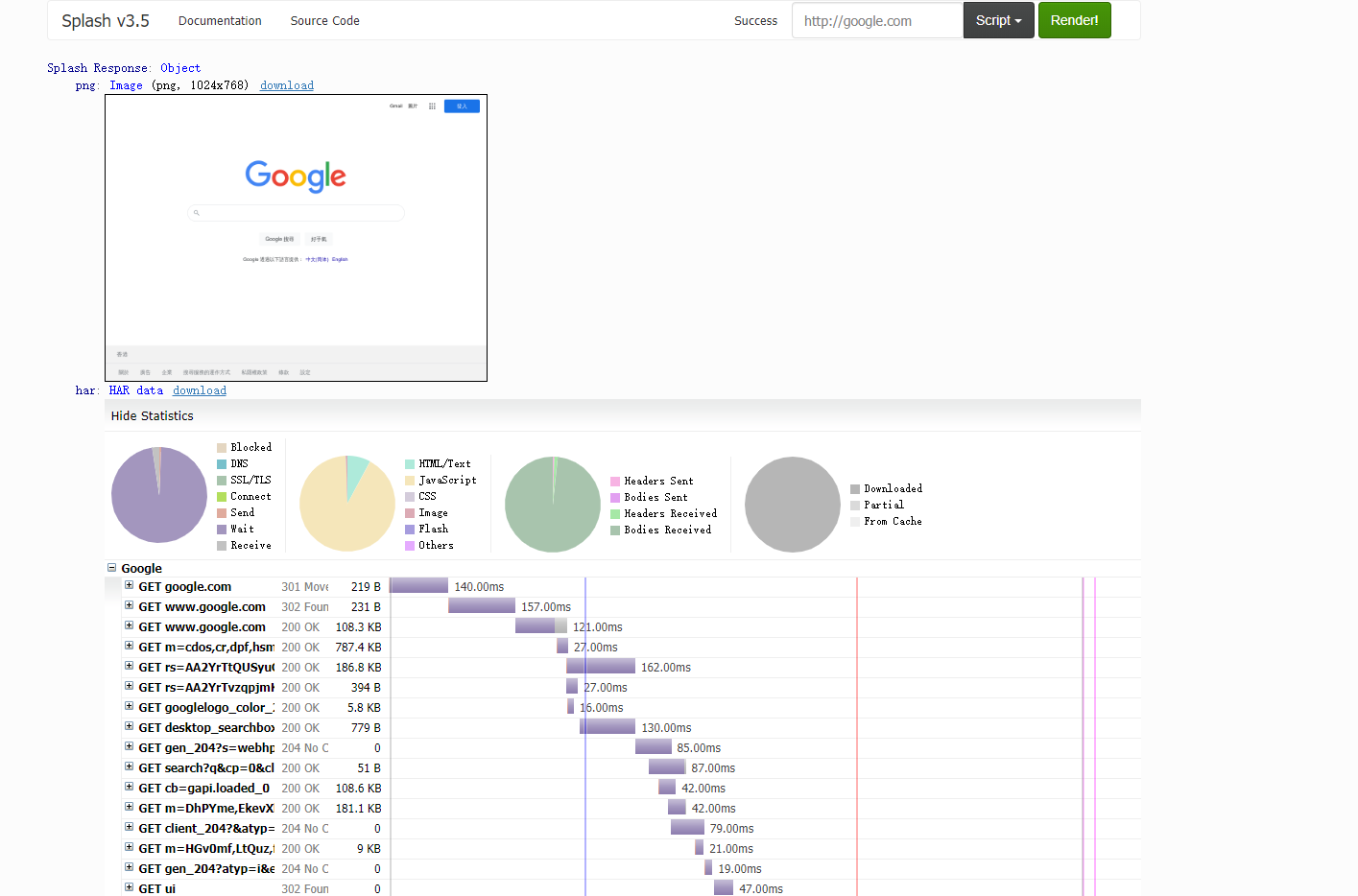This screenshot has height=896, width=1358.
Task: Click the 85.00ms timeline bar
Action: [x=654, y=746]
